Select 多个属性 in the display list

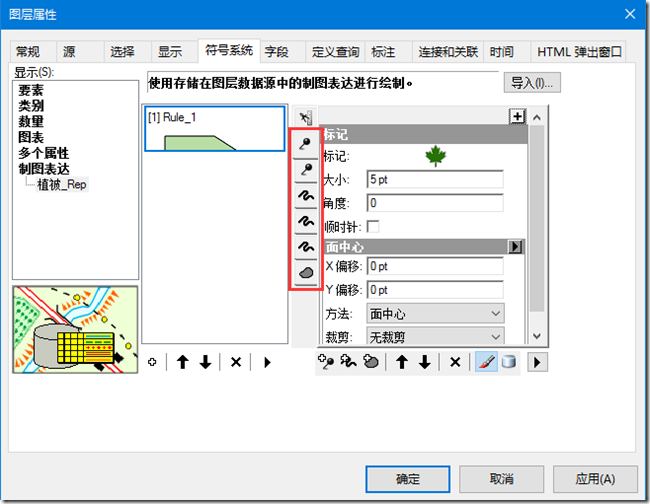click(44, 153)
